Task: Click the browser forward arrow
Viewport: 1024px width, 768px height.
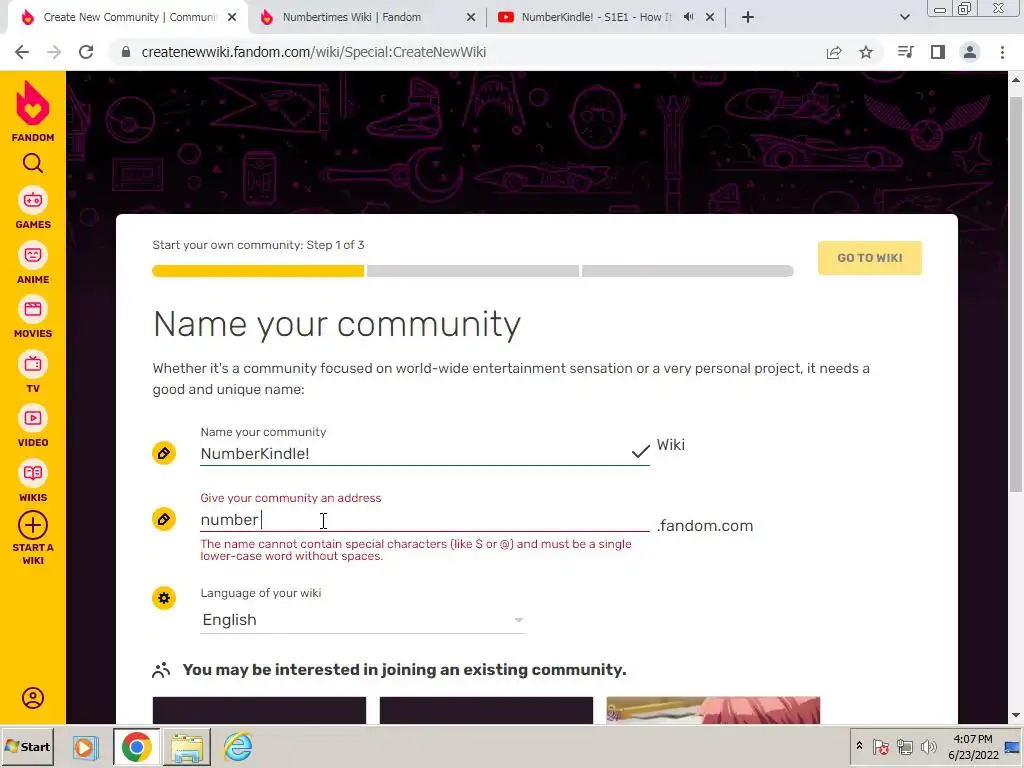Action: (x=54, y=52)
